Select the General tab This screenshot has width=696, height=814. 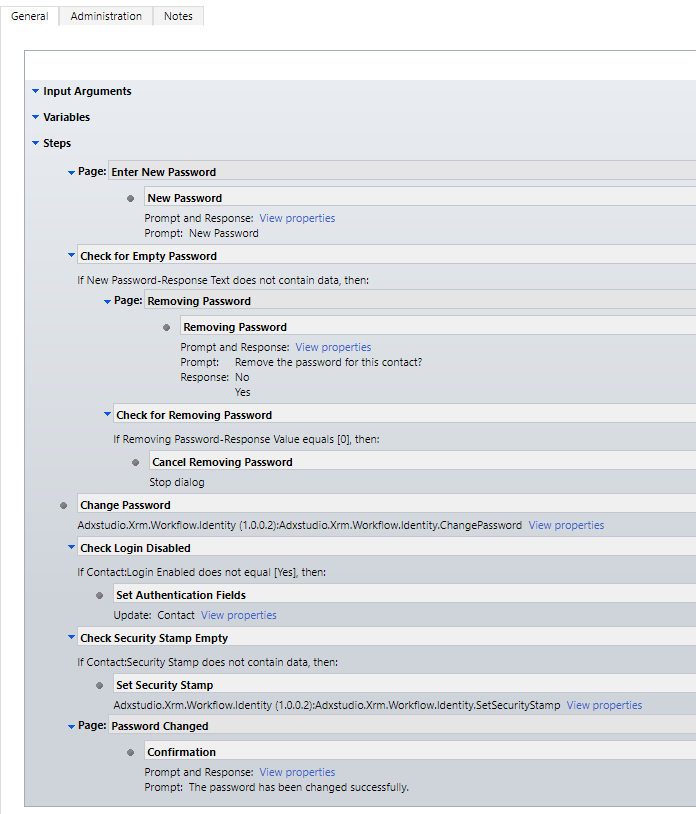30,16
